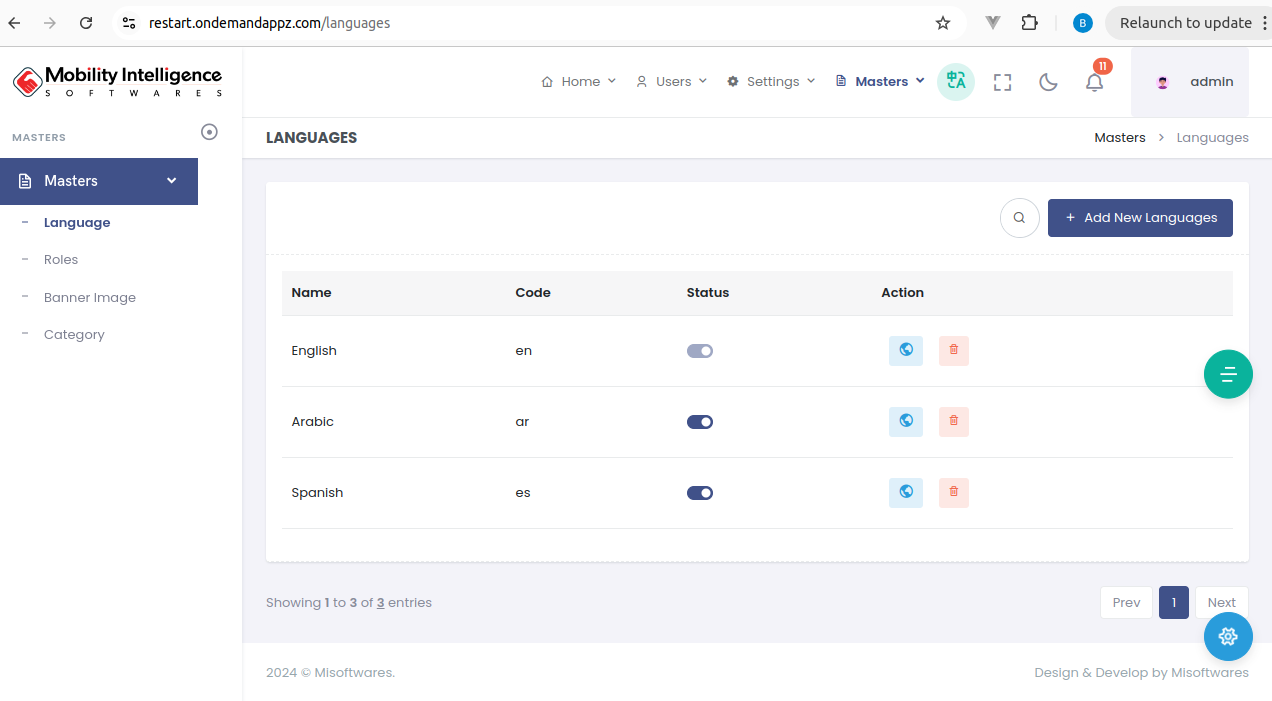Viewport: 1272px width, 701px height.
Task: Open notifications bell with 11 badge
Action: (1094, 82)
